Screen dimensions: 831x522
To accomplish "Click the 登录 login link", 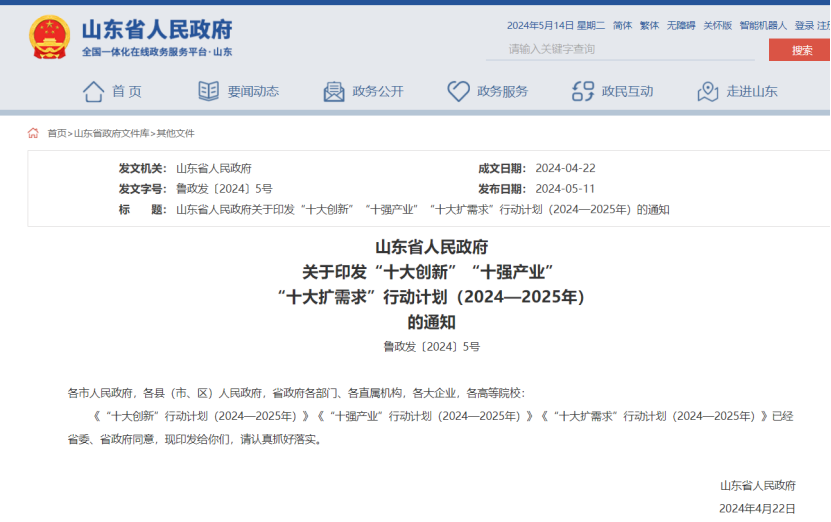I will click(x=804, y=25).
